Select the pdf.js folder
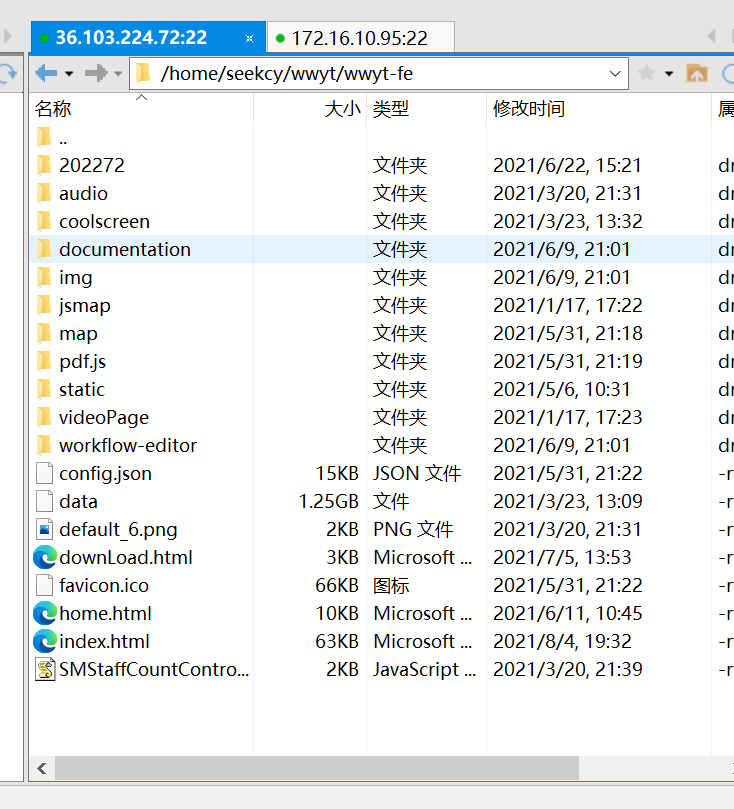This screenshot has width=734, height=809. pyautogui.click(x=83, y=362)
